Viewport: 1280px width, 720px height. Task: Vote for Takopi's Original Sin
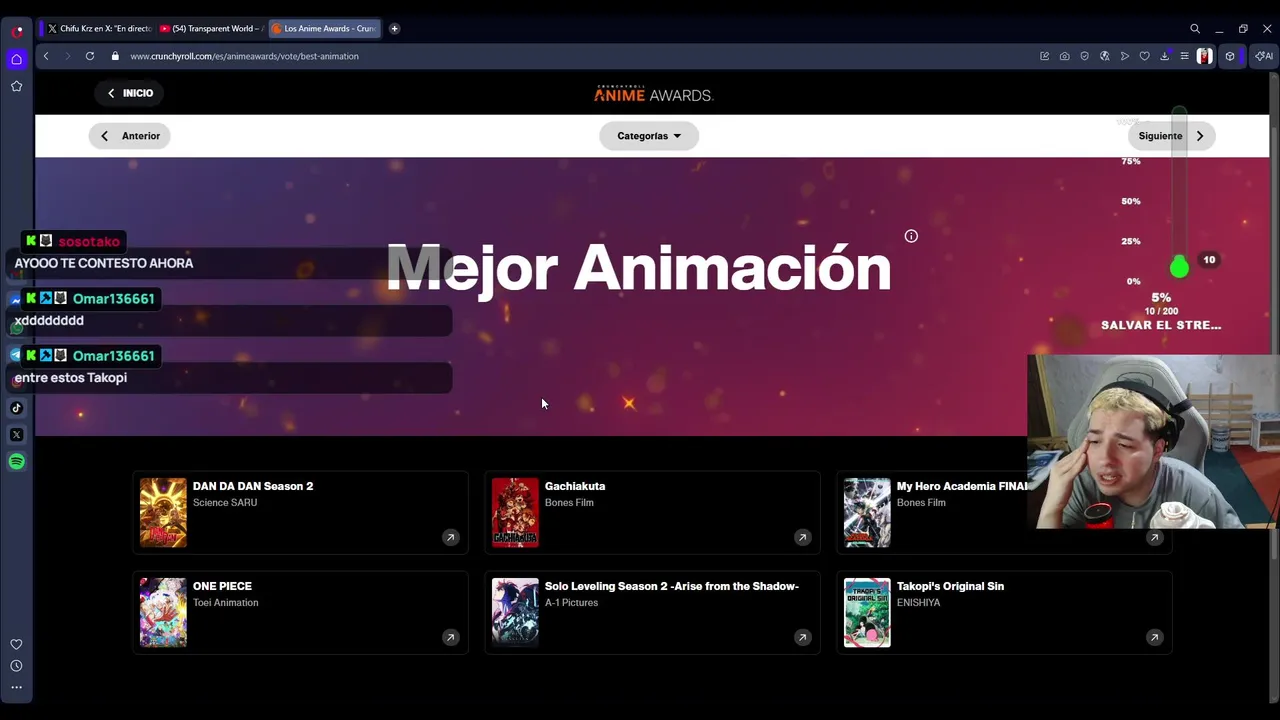[1004, 612]
